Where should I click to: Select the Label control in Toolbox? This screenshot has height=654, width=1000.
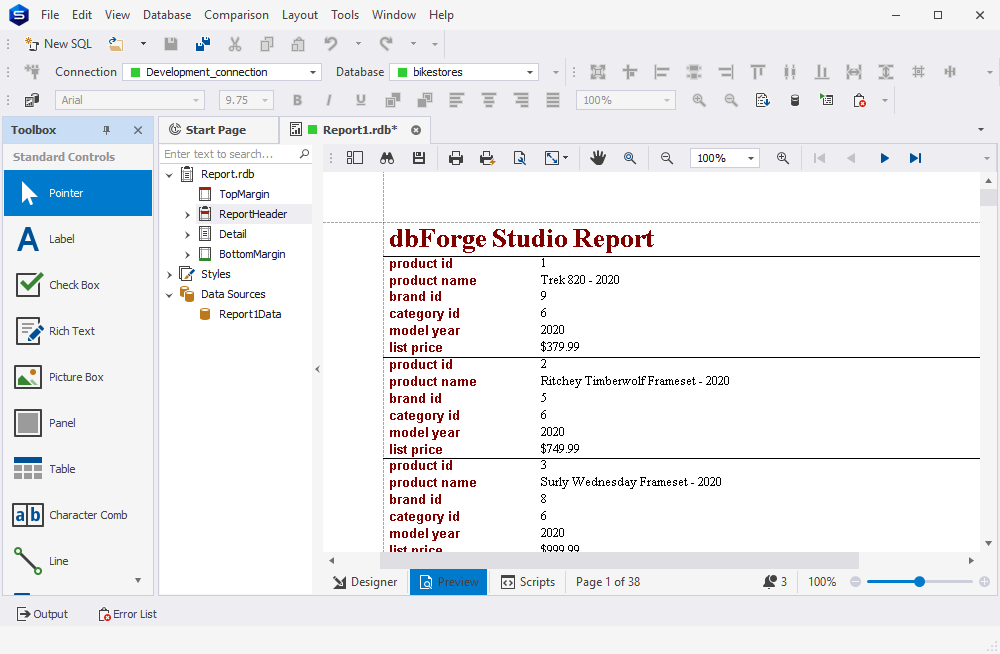coord(78,239)
